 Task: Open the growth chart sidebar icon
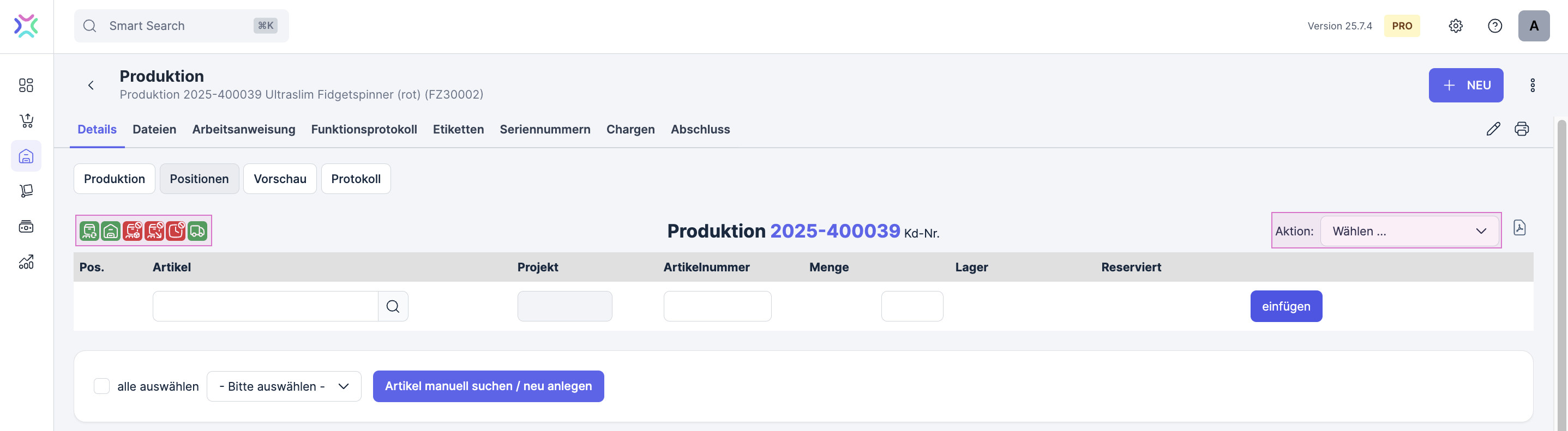tap(26, 262)
